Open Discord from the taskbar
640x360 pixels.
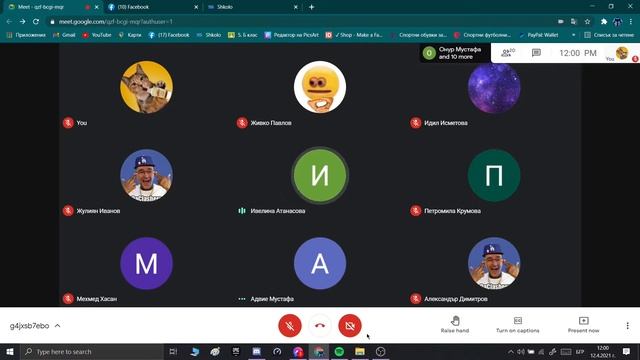(x=256, y=351)
